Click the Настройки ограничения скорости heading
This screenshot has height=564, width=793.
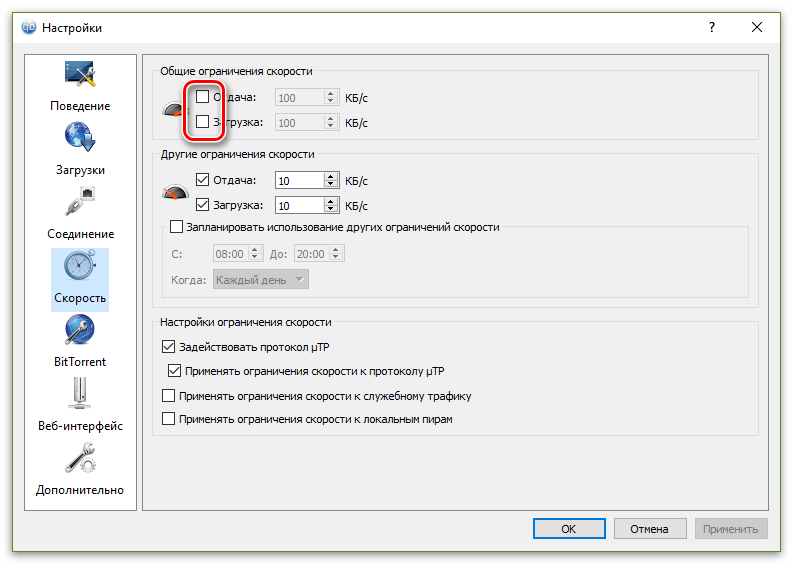point(246,322)
